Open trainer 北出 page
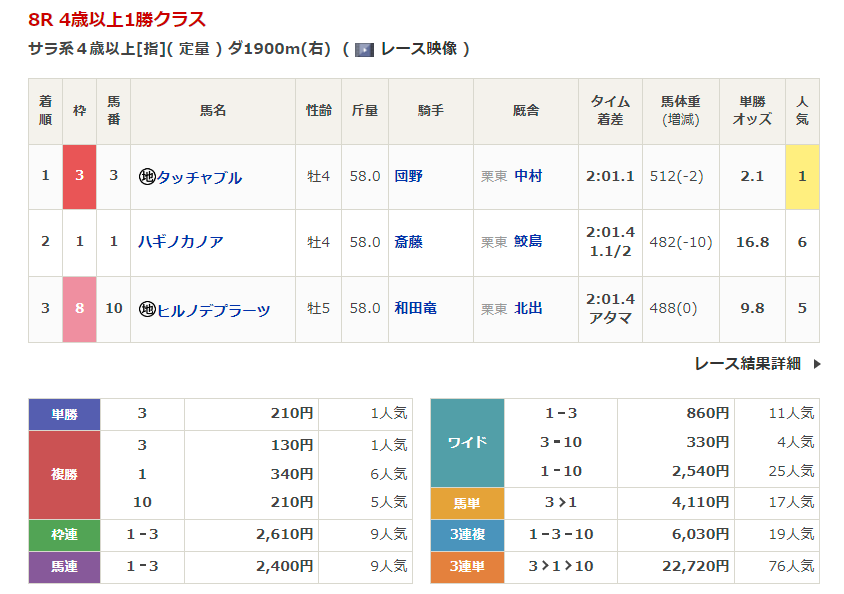This screenshot has height=594, width=844. [x=528, y=309]
